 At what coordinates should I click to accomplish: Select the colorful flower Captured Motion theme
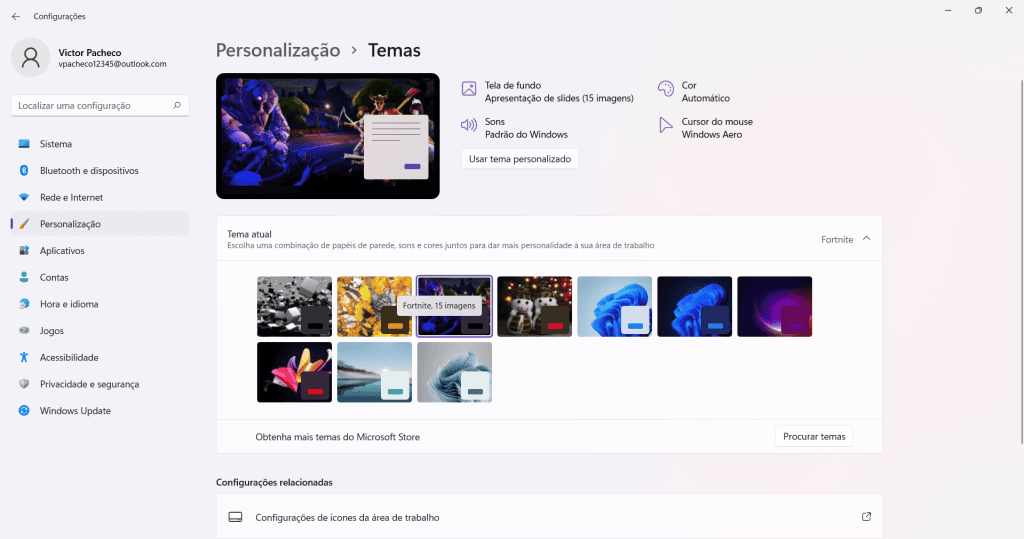click(295, 372)
